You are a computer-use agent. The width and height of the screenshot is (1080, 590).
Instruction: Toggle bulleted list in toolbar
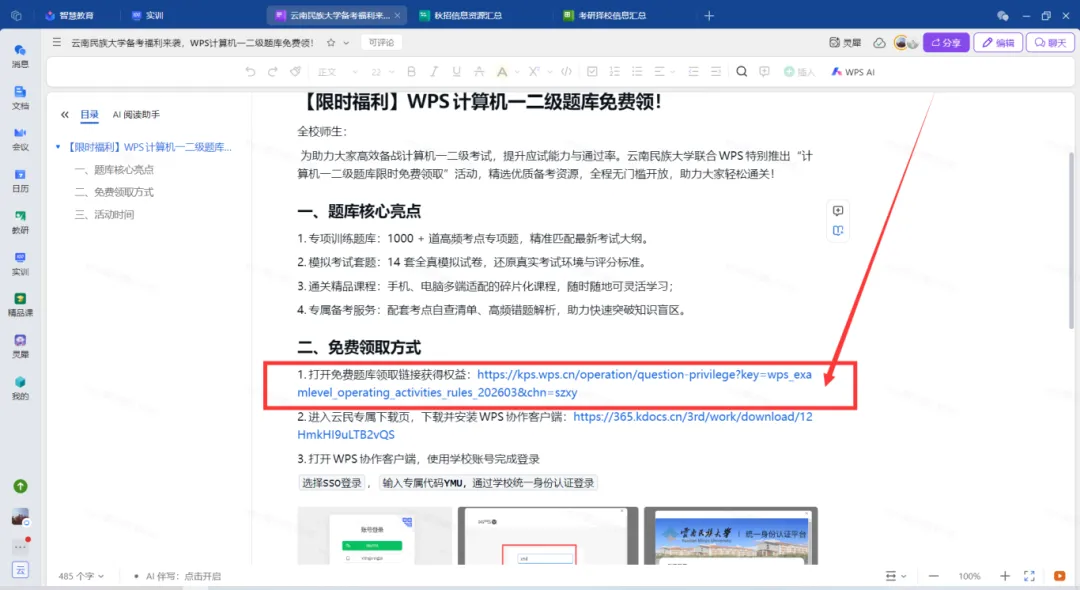point(637,72)
